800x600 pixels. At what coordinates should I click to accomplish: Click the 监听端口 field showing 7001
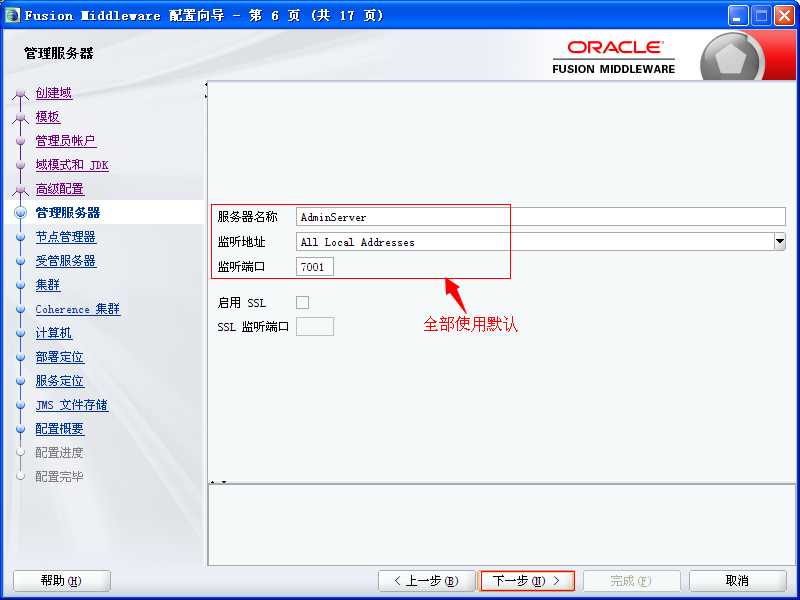315,267
